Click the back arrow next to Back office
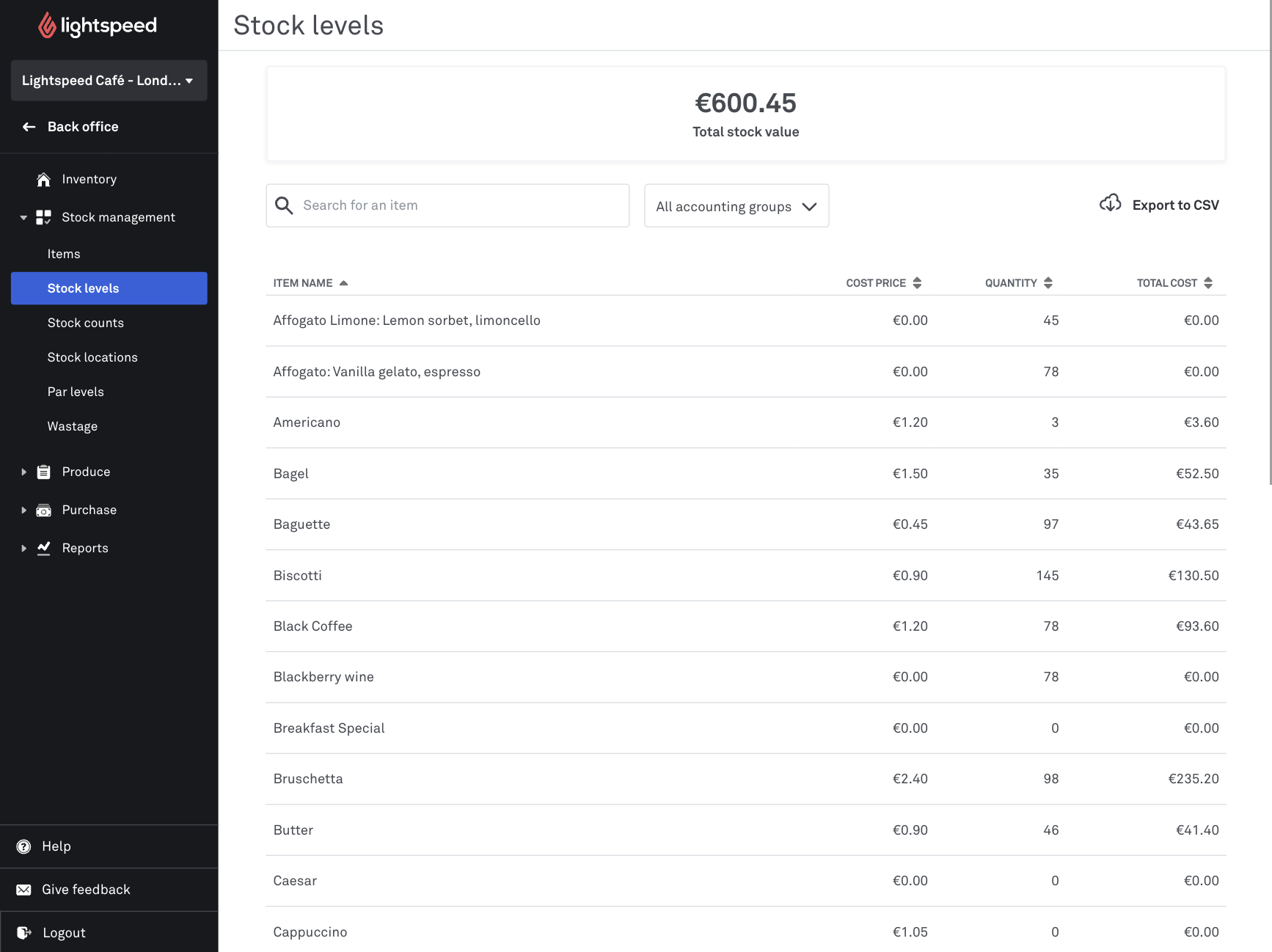The height and width of the screenshot is (952, 1272). tap(28, 126)
